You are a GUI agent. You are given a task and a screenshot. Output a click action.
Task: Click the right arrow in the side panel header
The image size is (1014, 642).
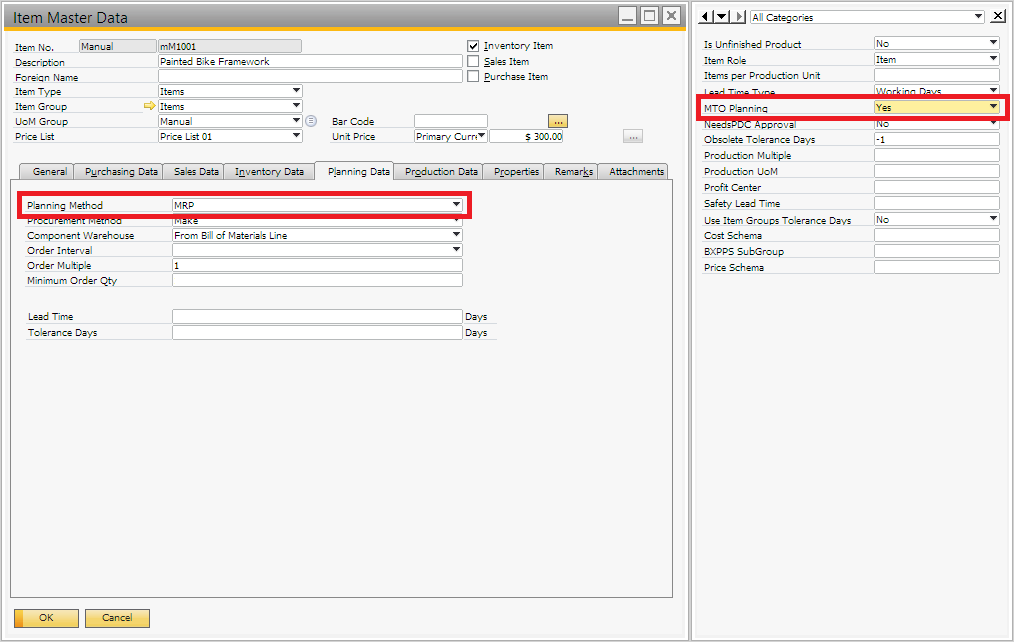[740, 17]
